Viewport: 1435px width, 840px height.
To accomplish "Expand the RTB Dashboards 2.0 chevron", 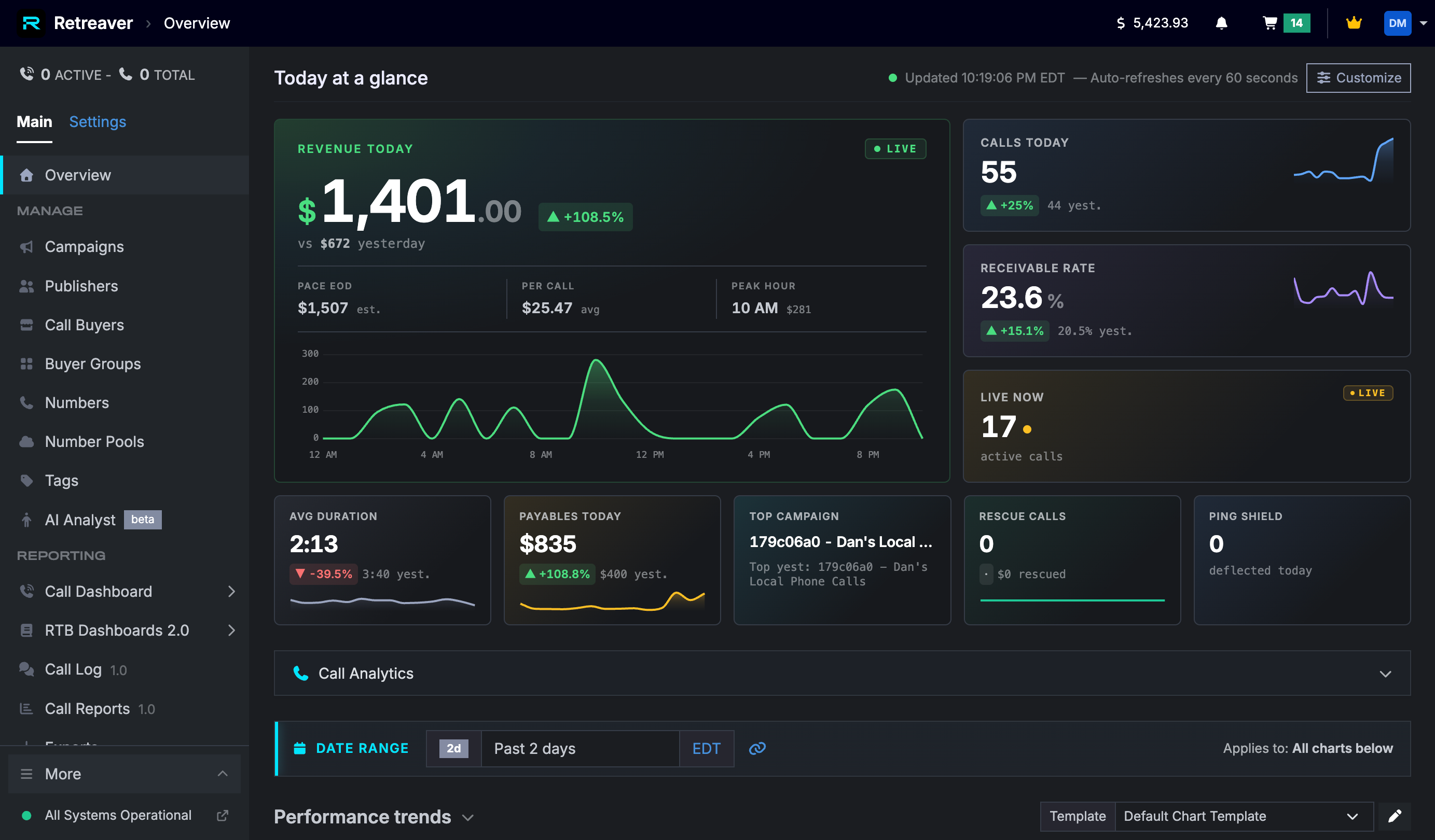I will click(x=231, y=630).
